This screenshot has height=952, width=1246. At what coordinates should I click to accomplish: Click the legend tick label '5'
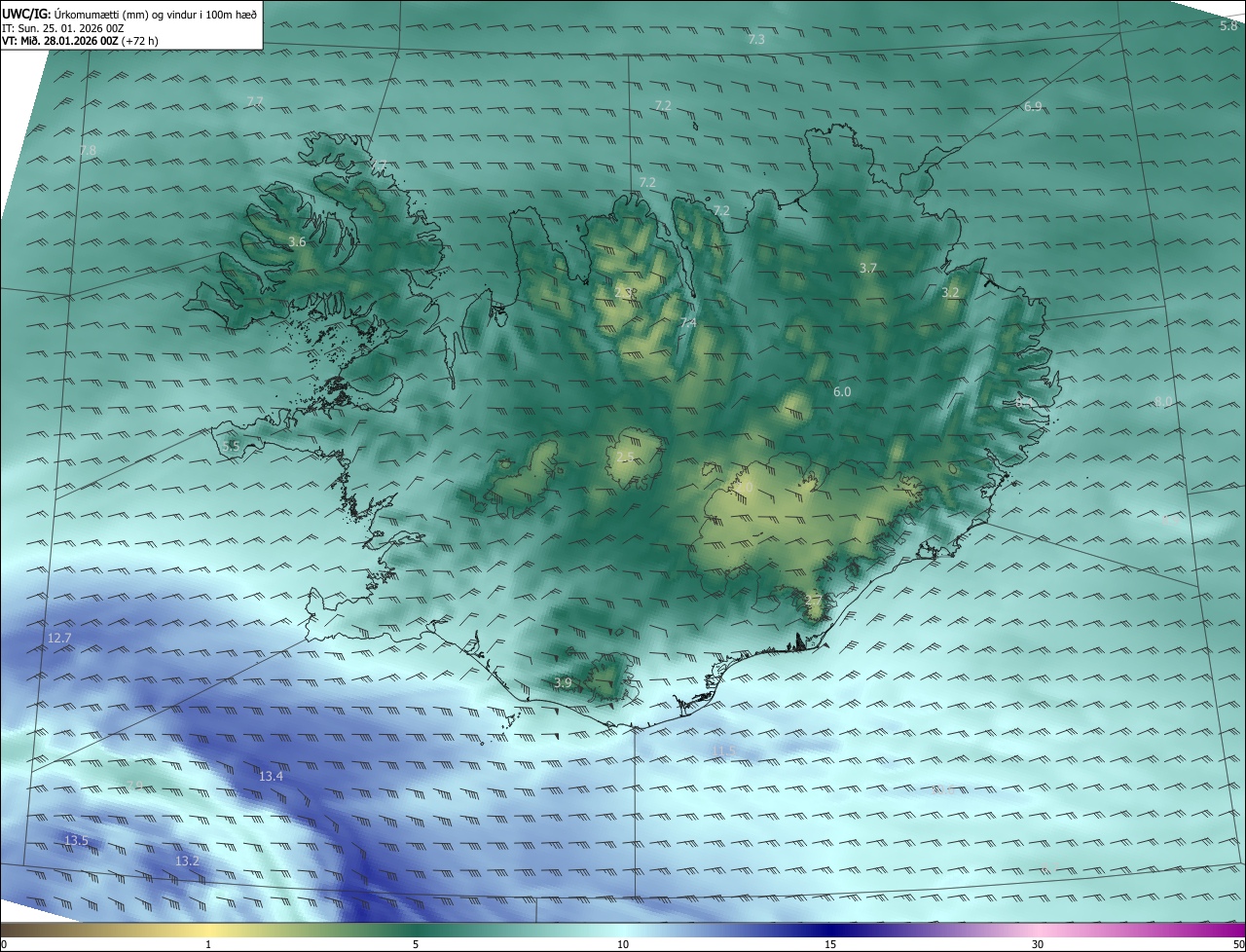pos(416,944)
